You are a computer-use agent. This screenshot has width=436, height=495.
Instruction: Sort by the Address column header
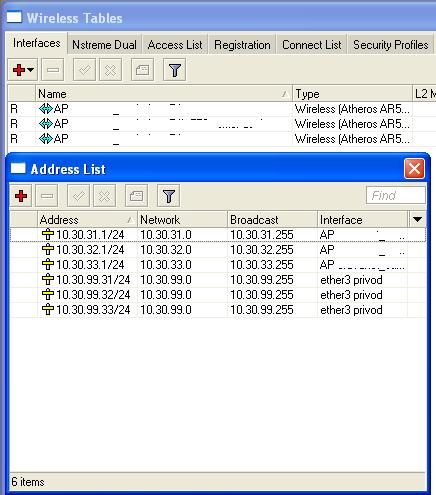click(87, 220)
